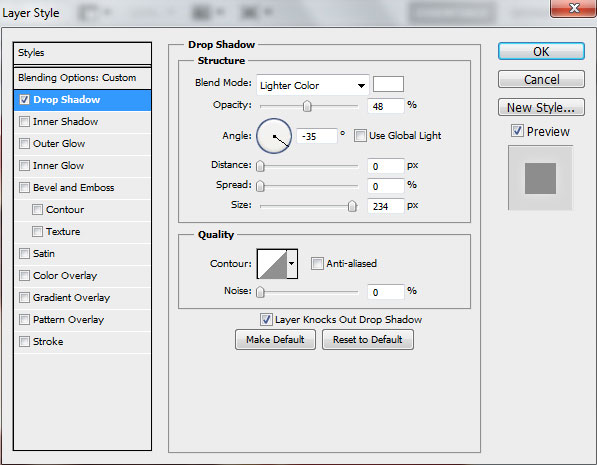
Task: Open the Blend Mode dropdown
Action: 313,85
